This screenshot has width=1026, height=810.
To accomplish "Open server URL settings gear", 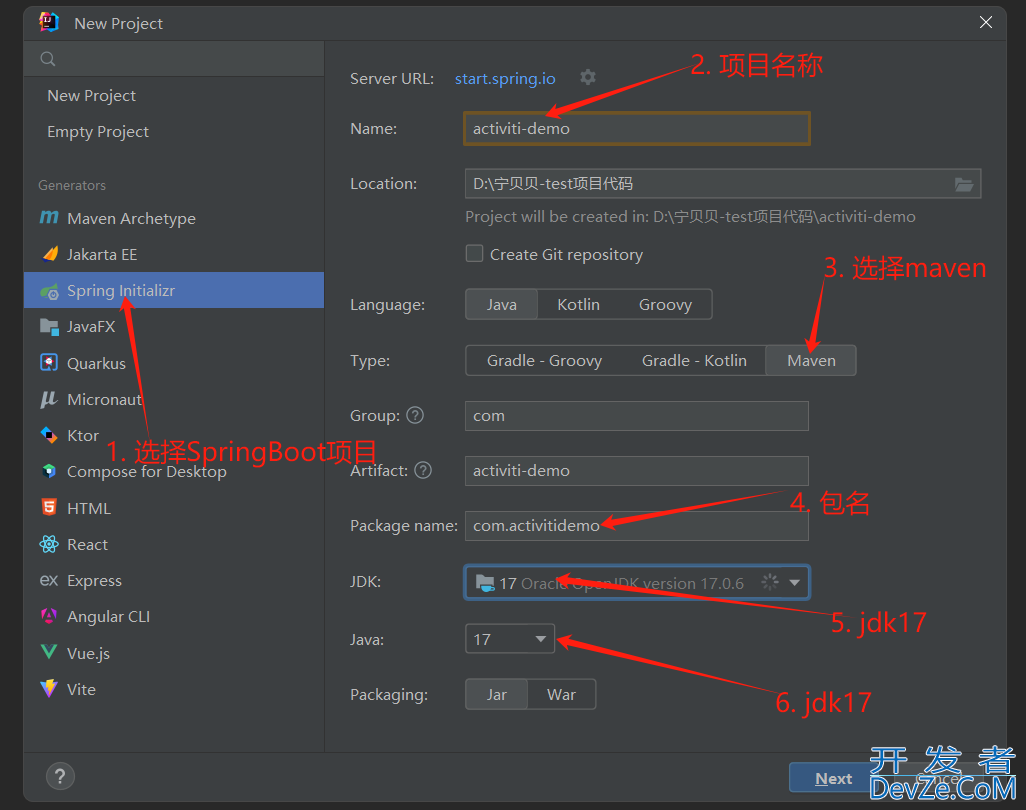I will pos(588,77).
